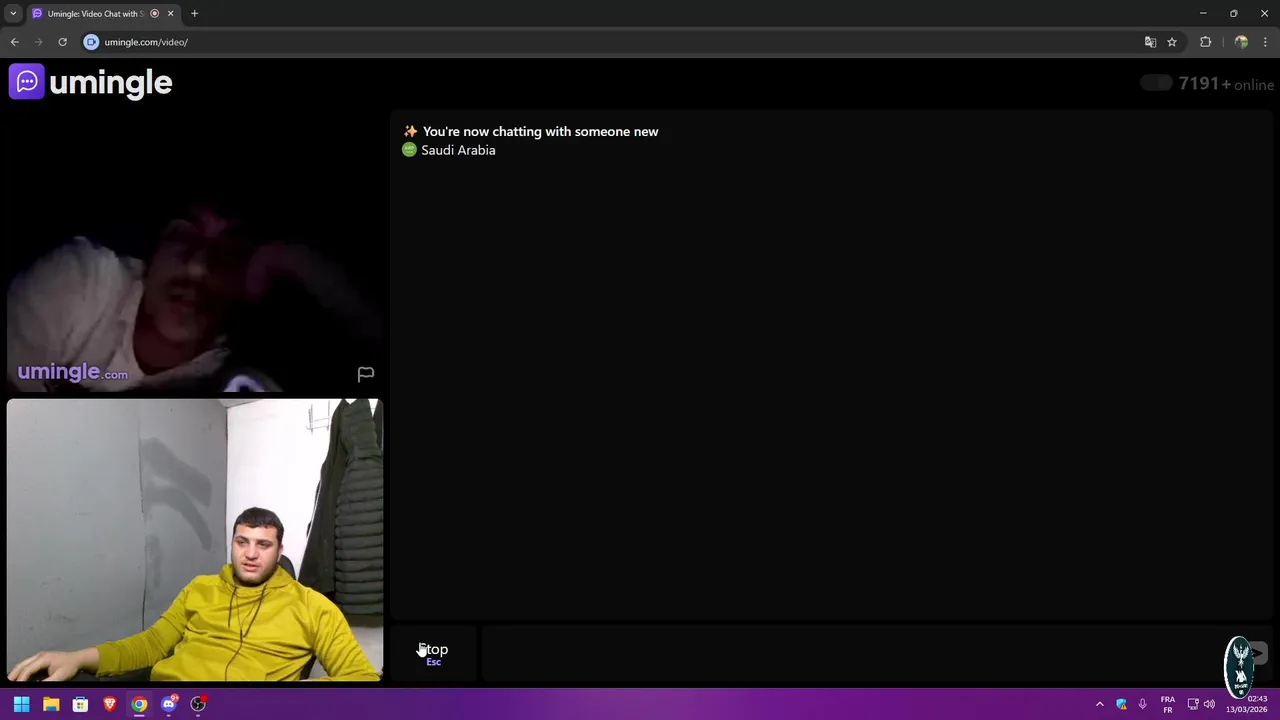Expand the hidden system tray icons
This screenshot has height=720, width=1280.
coord(1099,704)
